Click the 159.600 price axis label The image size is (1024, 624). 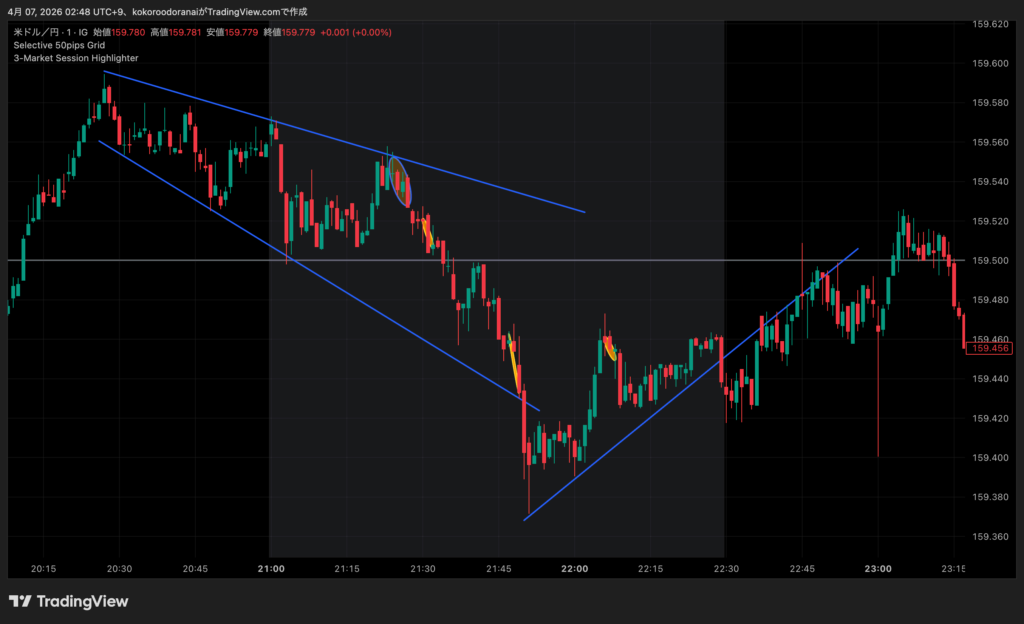point(992,63)
